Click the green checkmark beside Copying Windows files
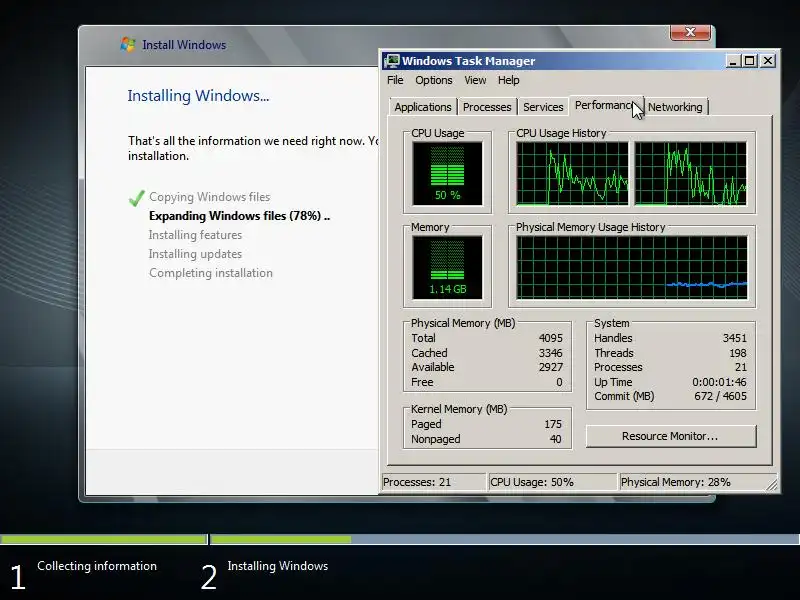The image size is (800, 600). tap(136, 198)
